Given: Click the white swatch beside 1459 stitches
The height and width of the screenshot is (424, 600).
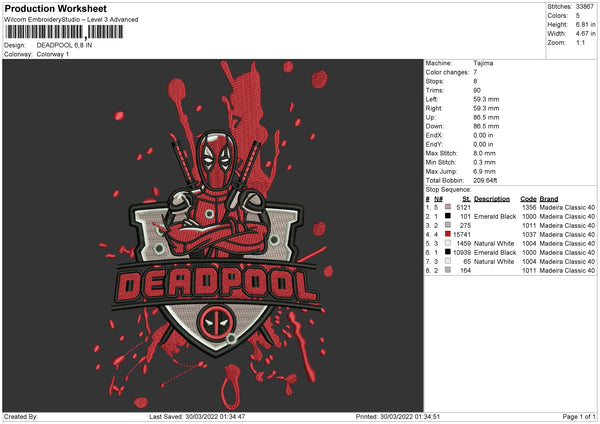Looking at the screenshot, I should point(448,243).
